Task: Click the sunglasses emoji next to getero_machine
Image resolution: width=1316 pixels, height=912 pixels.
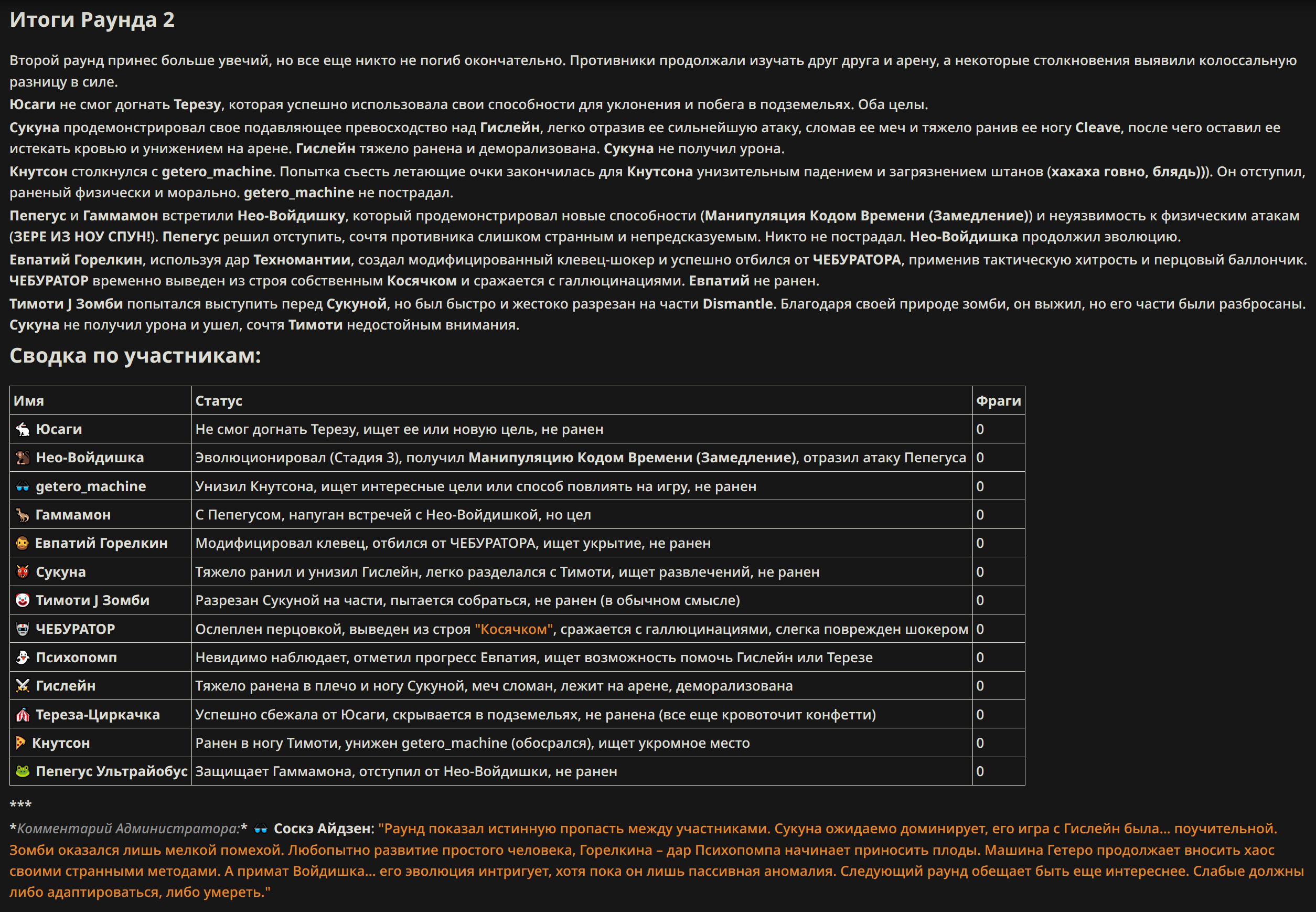Action: click(x=23, y=486)
